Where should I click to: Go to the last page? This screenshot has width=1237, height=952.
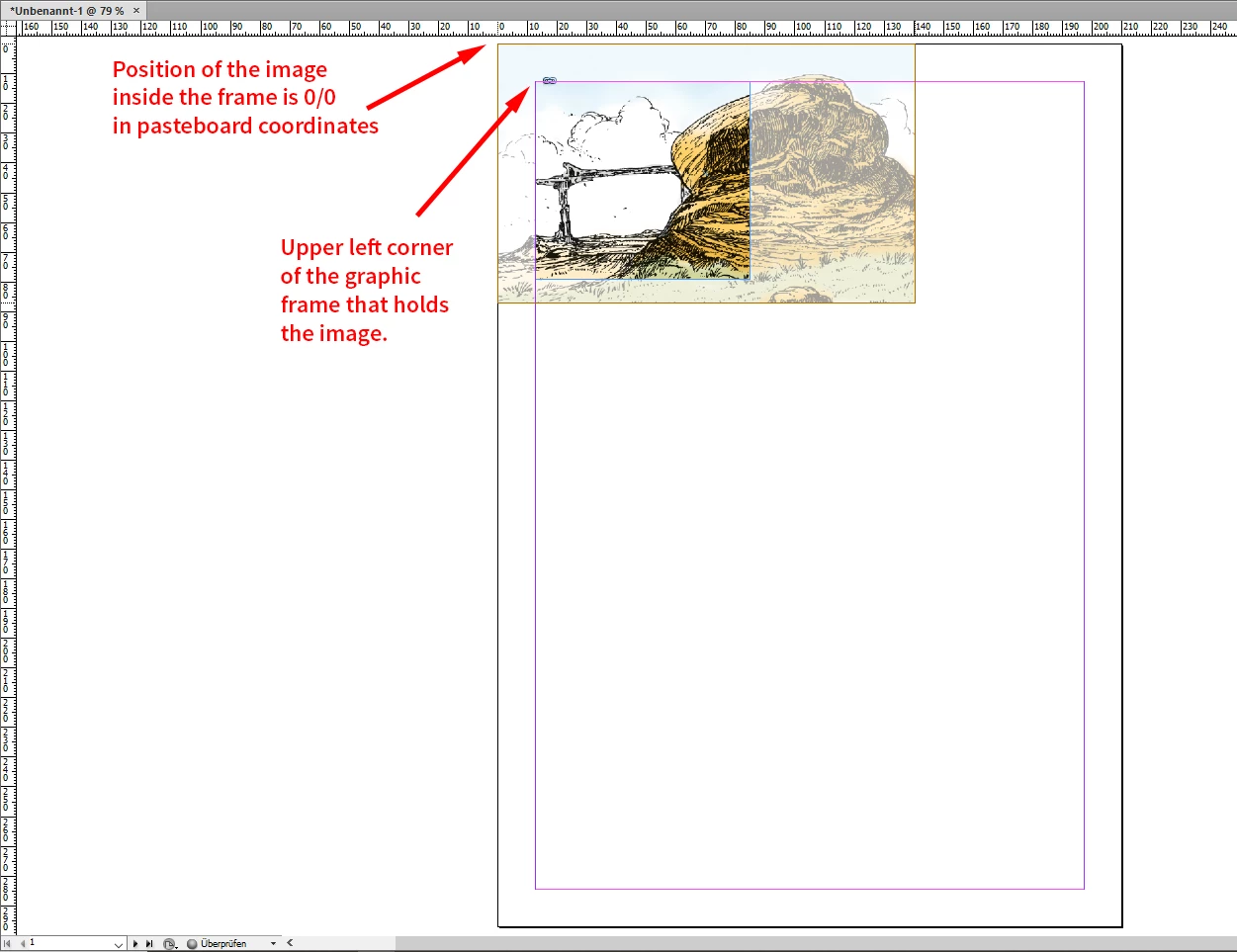click(x=149, y=943)
